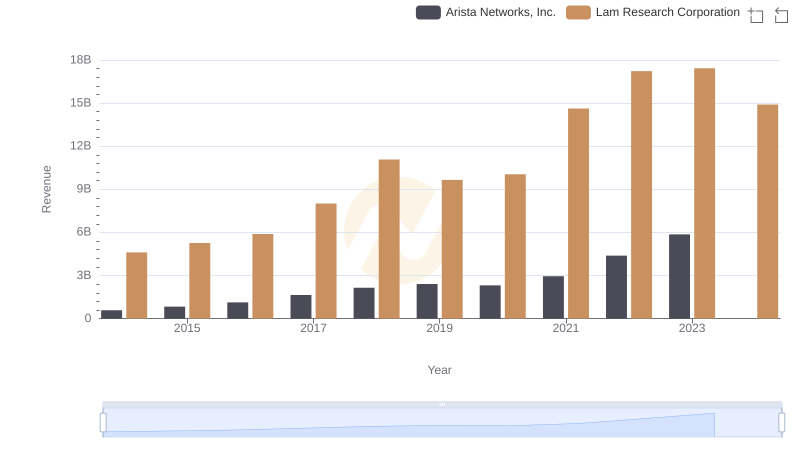This screenshot has height=461, width=800.
Task: Click the 2023 Lam Research bar
Action: (704, 193)
